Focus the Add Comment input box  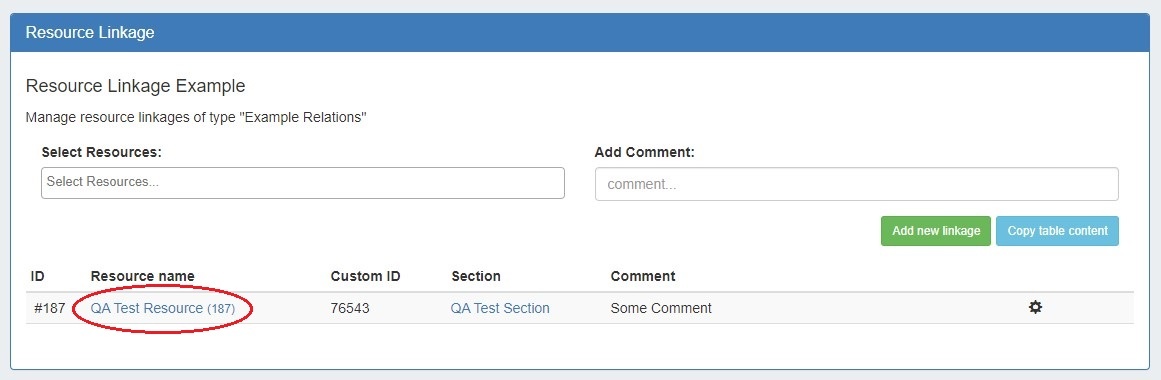[857, 184]
